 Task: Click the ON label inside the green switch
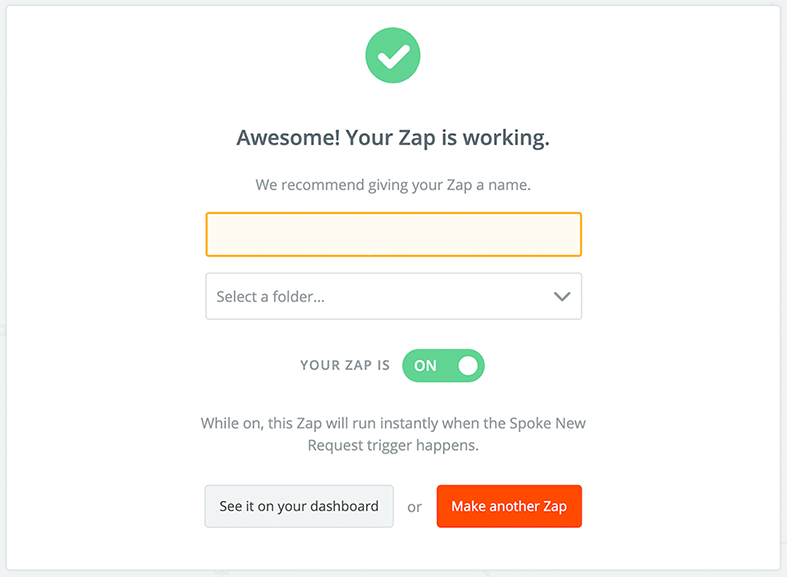425,366
